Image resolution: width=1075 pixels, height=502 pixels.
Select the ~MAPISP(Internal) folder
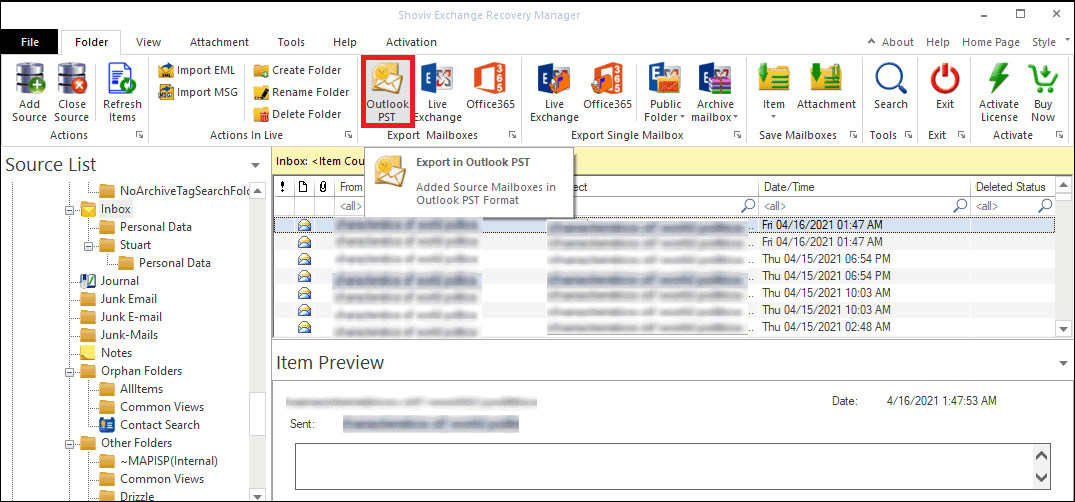[169, 461]
